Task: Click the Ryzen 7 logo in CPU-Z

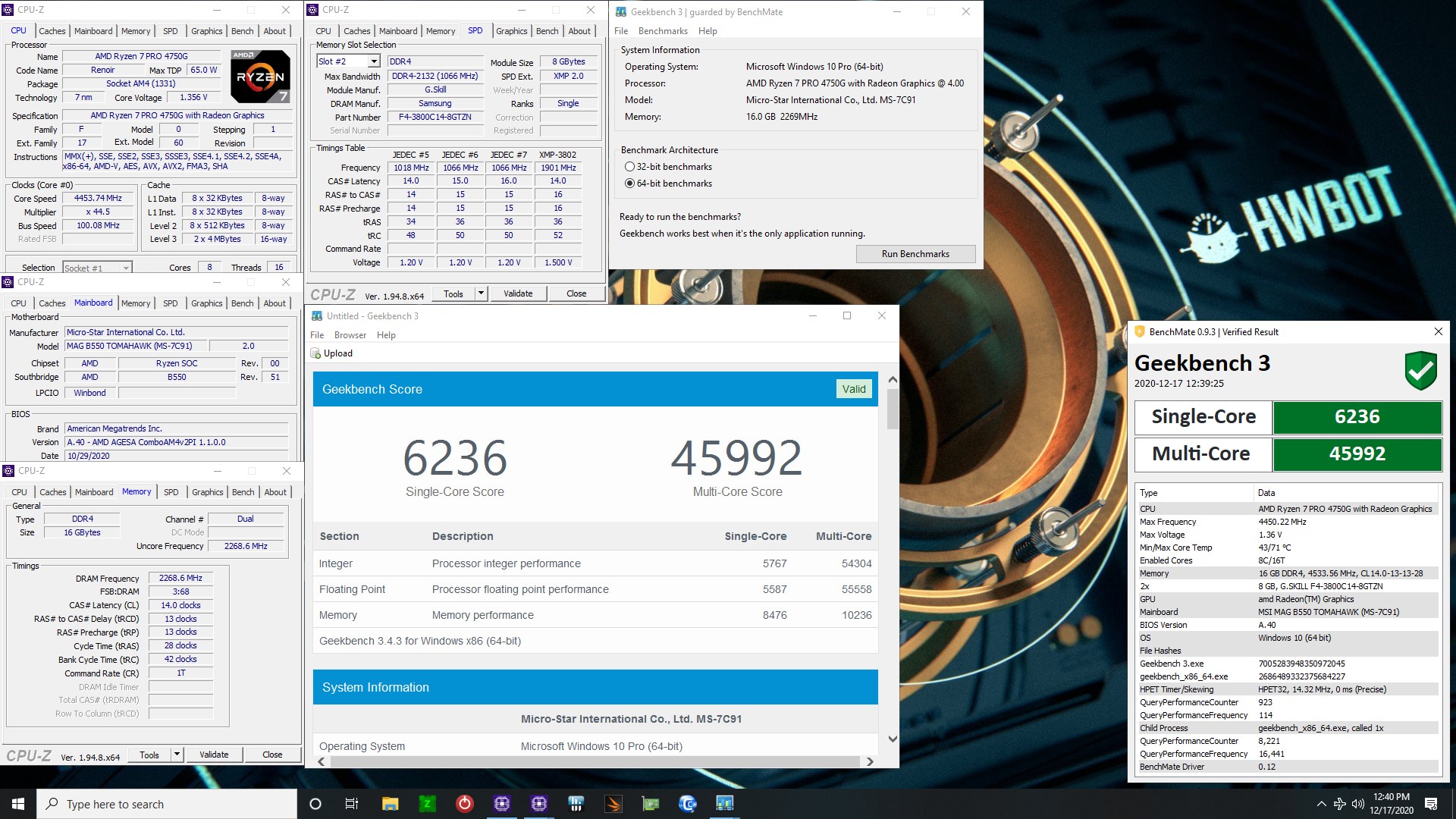Action: click(260, 77)
